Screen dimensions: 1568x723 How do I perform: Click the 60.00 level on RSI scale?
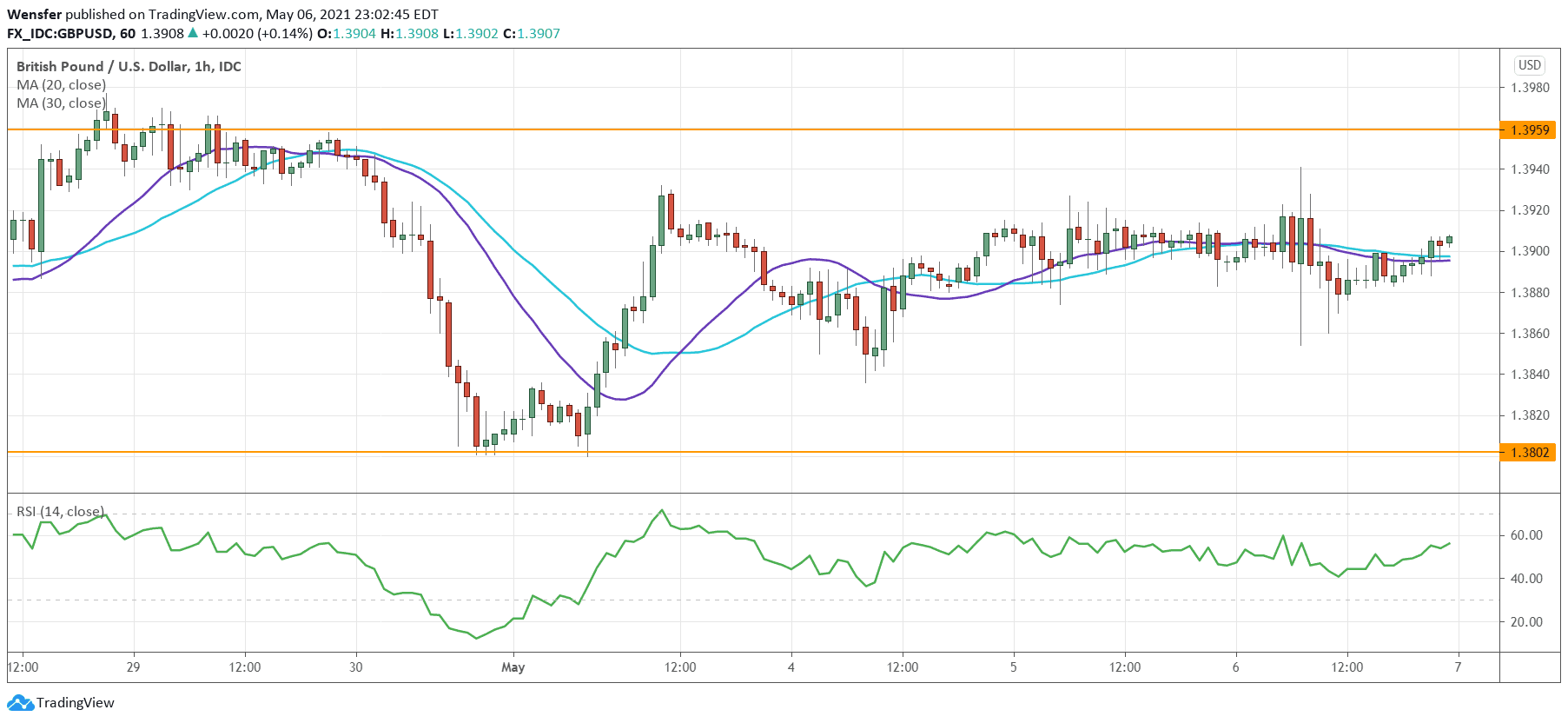pyautogui.click(x=1526, y=535)
